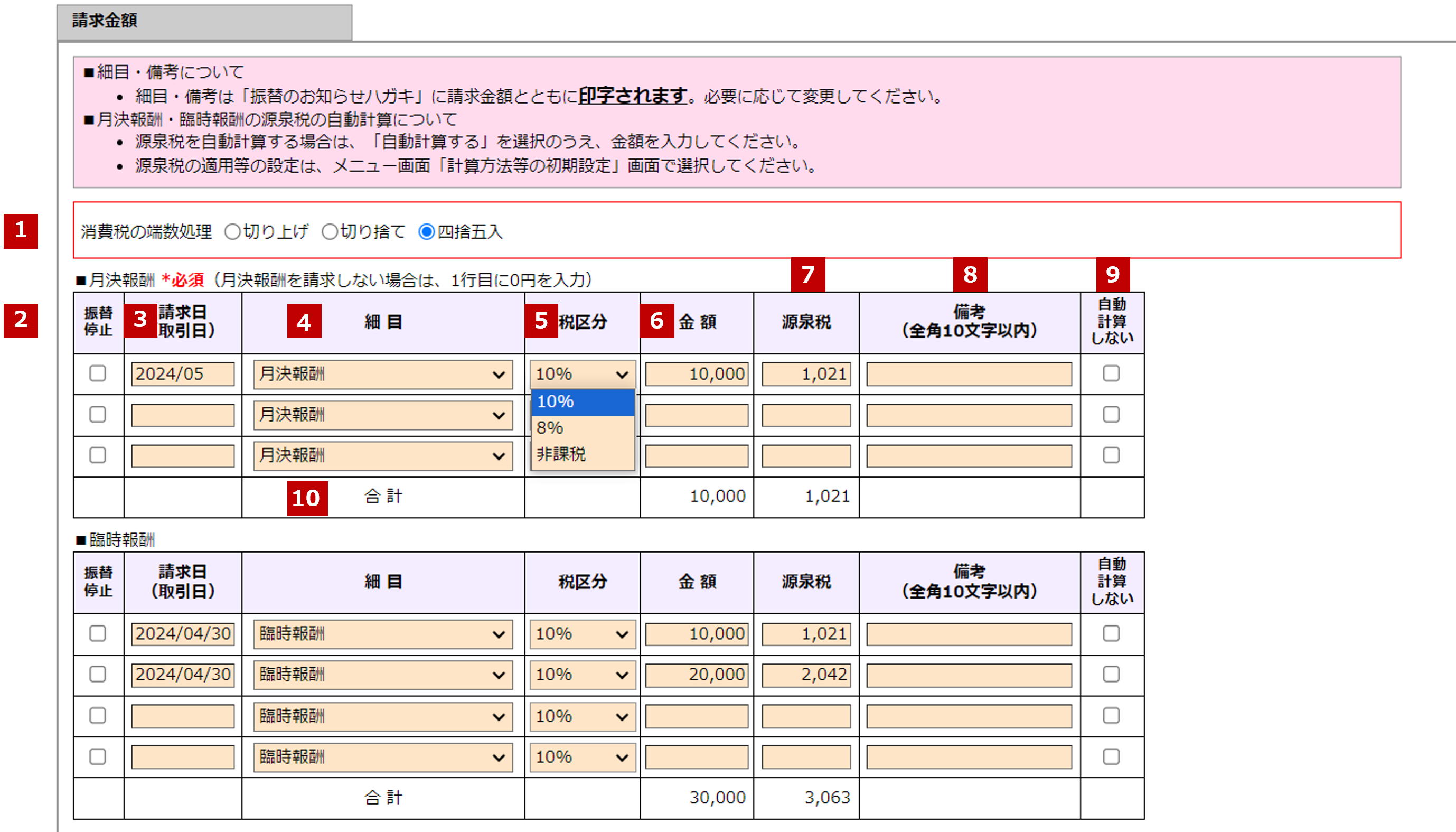The image size is (1456, 832).
Task: Check 振替停止 for 20,000 temporary fee row
Action: tap(98, 674)
